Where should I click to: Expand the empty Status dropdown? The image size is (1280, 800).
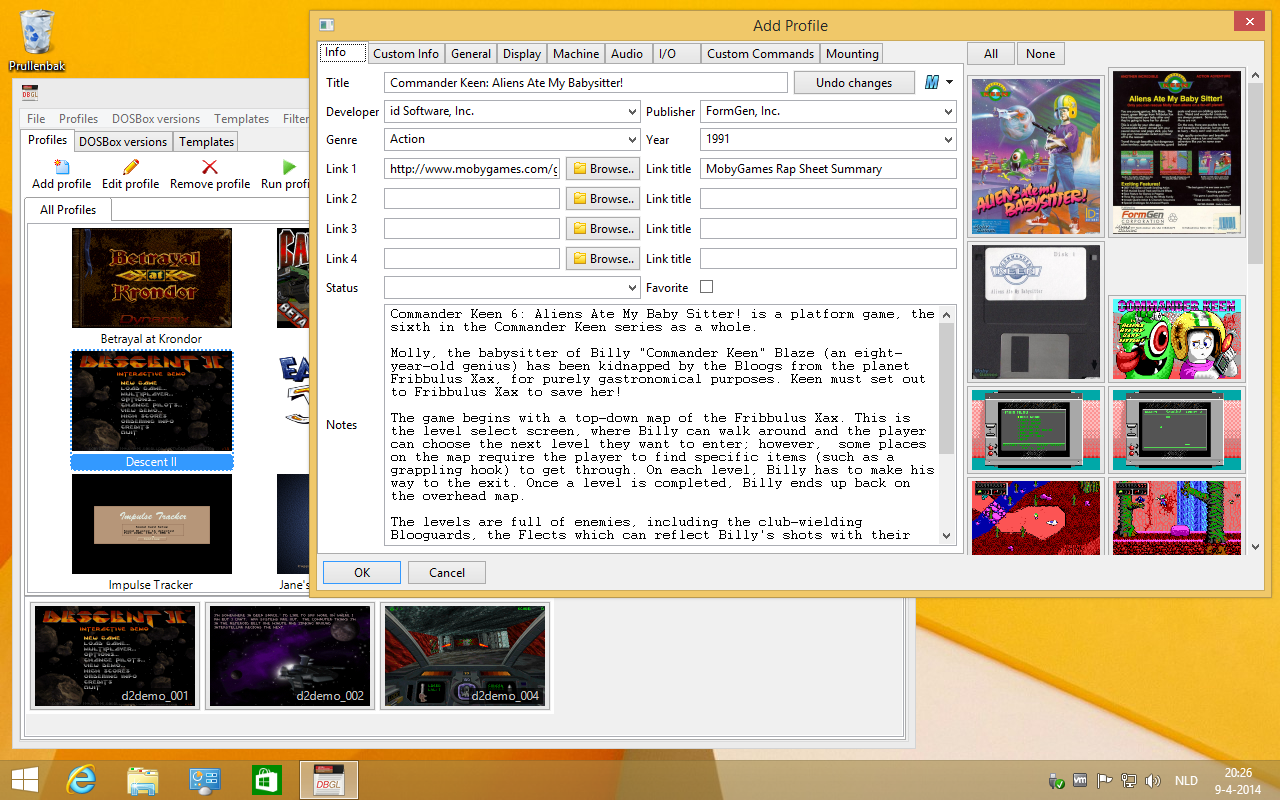point(631,288)
